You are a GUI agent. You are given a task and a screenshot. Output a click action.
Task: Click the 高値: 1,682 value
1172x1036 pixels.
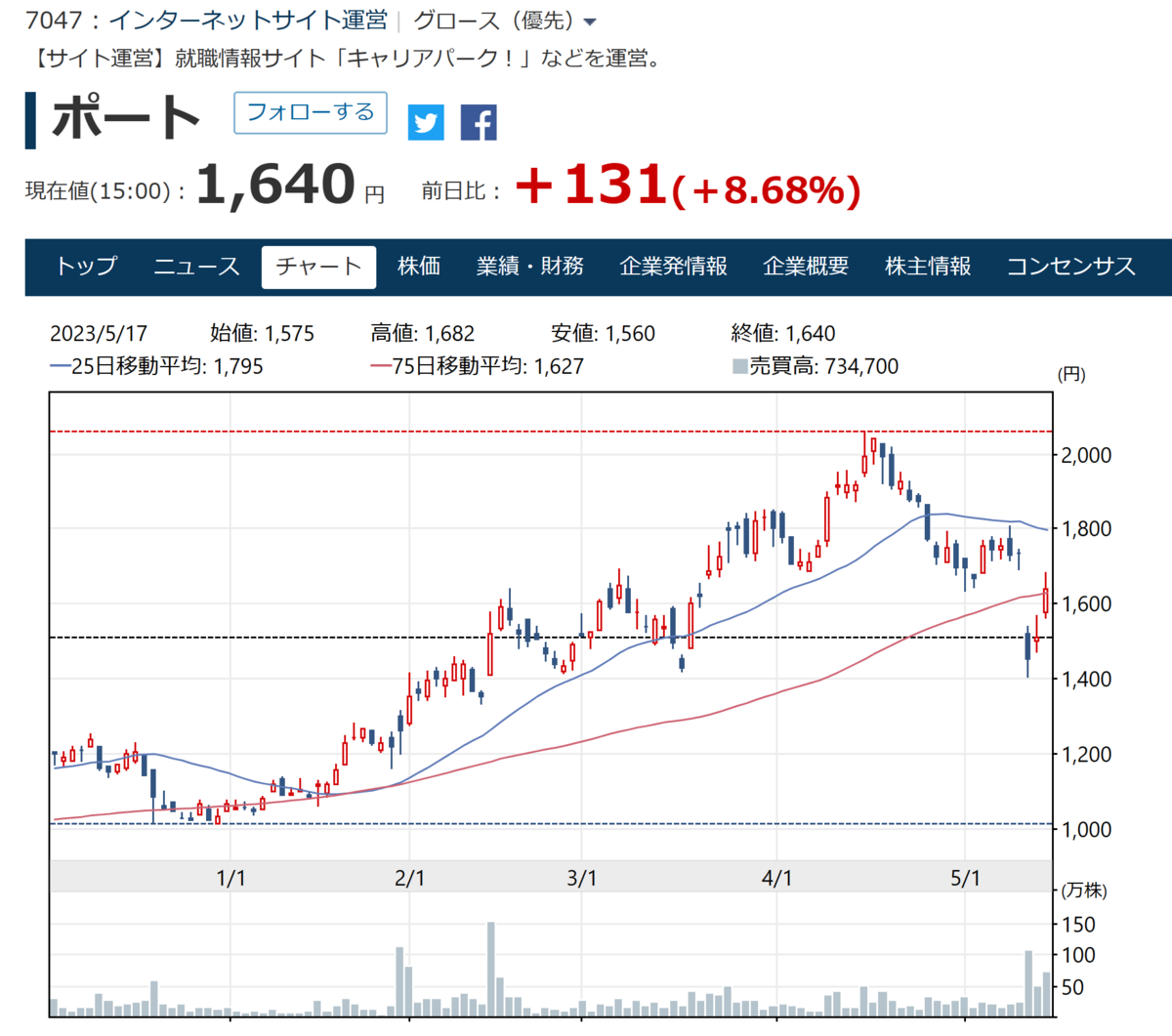click(x=423, y=333)
